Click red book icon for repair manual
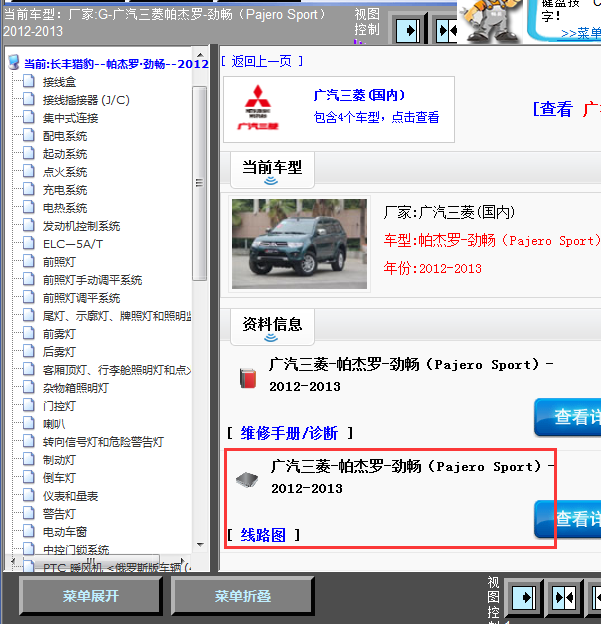Image resolution: width=601 pixels, height=624 pixels. coord(248,378)
